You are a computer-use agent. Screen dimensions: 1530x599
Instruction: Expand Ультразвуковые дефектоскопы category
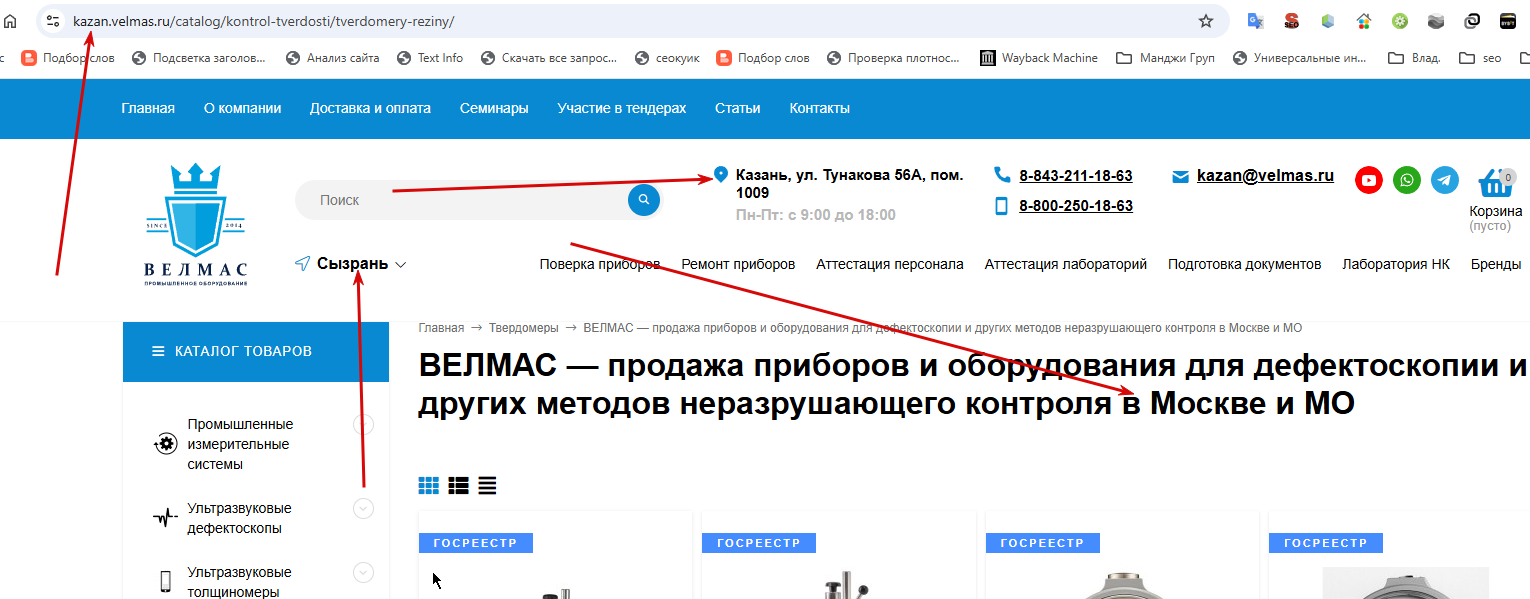coord(364,509)
